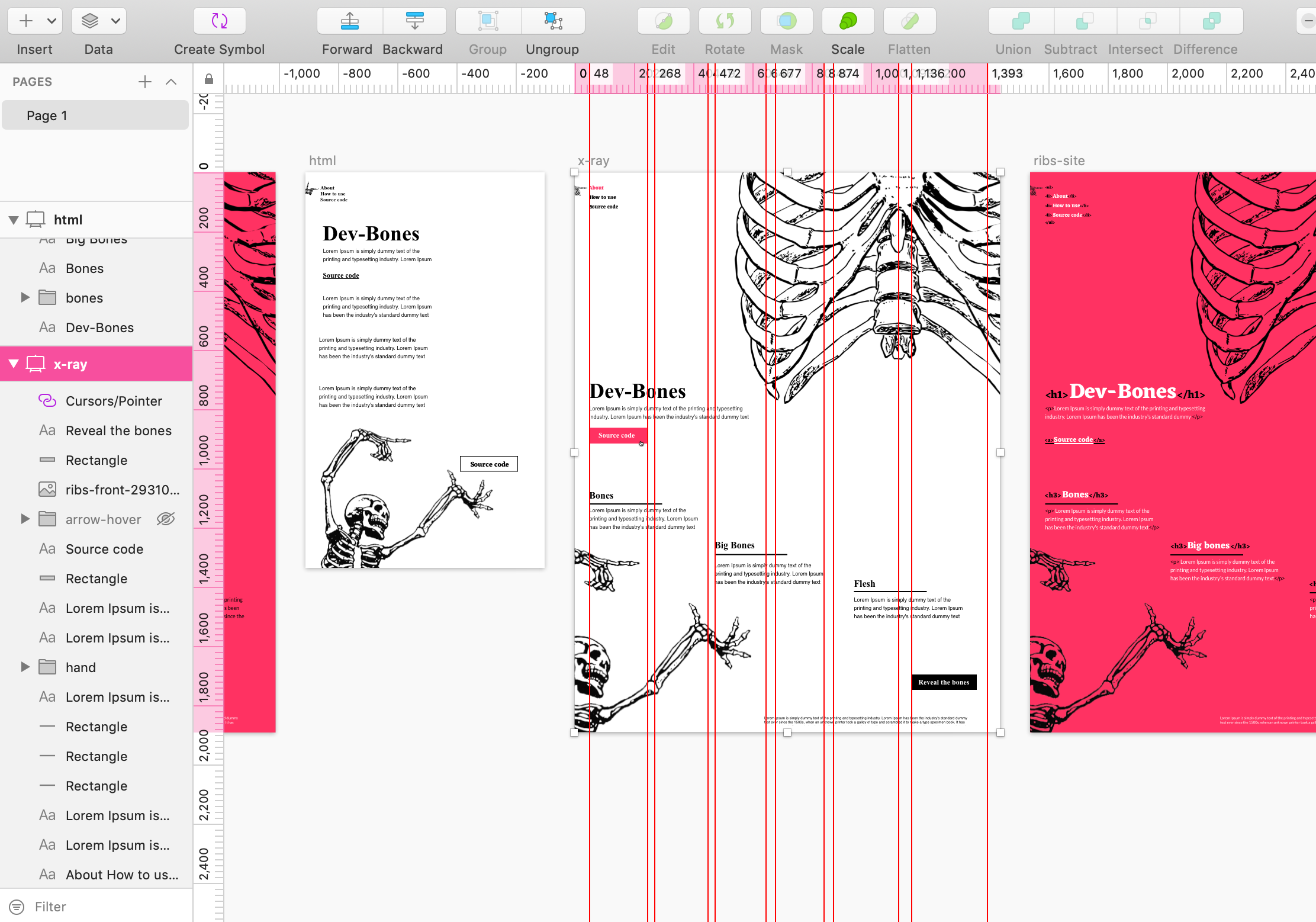Select Page 1 in the Pages panel
This screenshot has width=1316, height=922.
coord(95,115)
